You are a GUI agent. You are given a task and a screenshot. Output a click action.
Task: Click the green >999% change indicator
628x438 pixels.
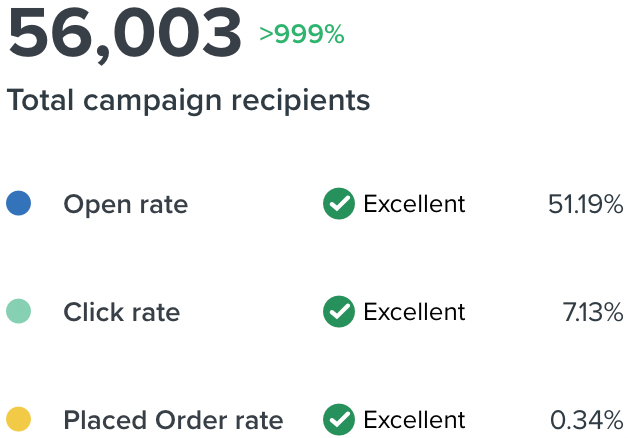[x=301, y=35]
